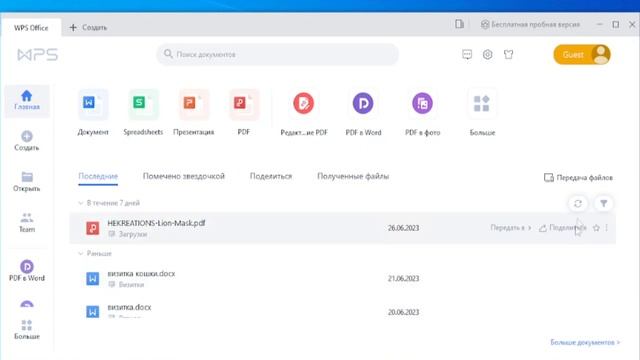Image resolution: width=640 pixels, height=360 pixels.
Task: Click the date 20.06.2023
Action: [x=403, y=312]
